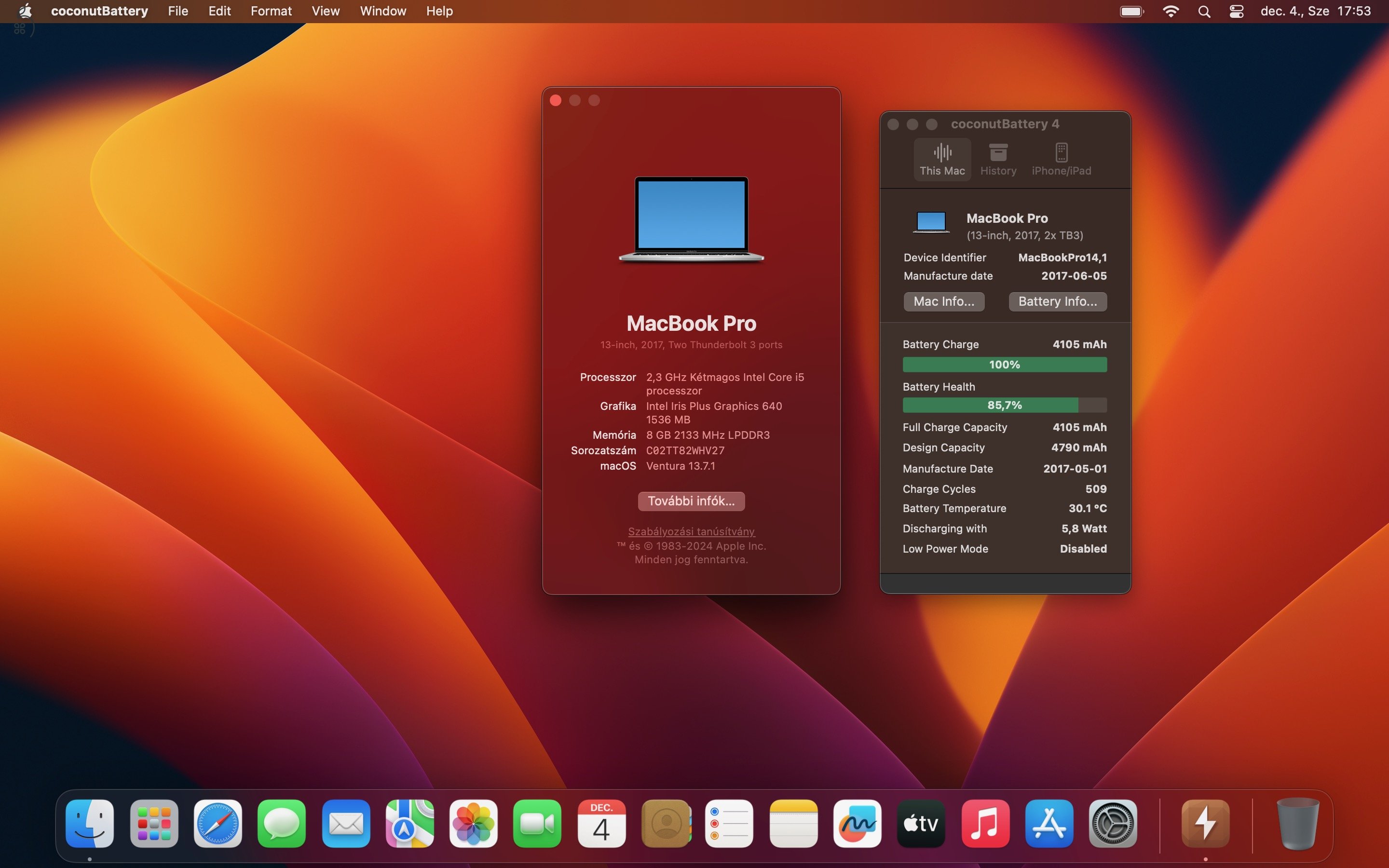Click the Device Identifier value MacBookPro14,1
The image size is (1389, 868).
pyautogui.click(x=1062, y=258)
